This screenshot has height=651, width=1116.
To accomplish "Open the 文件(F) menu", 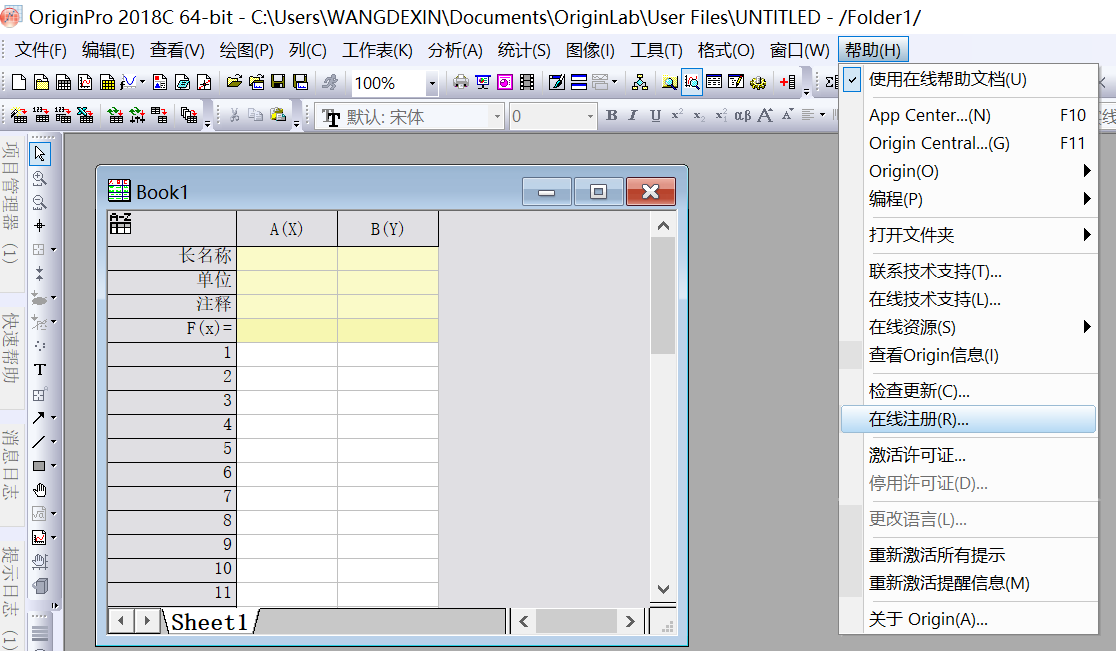I will click(41, 51).
